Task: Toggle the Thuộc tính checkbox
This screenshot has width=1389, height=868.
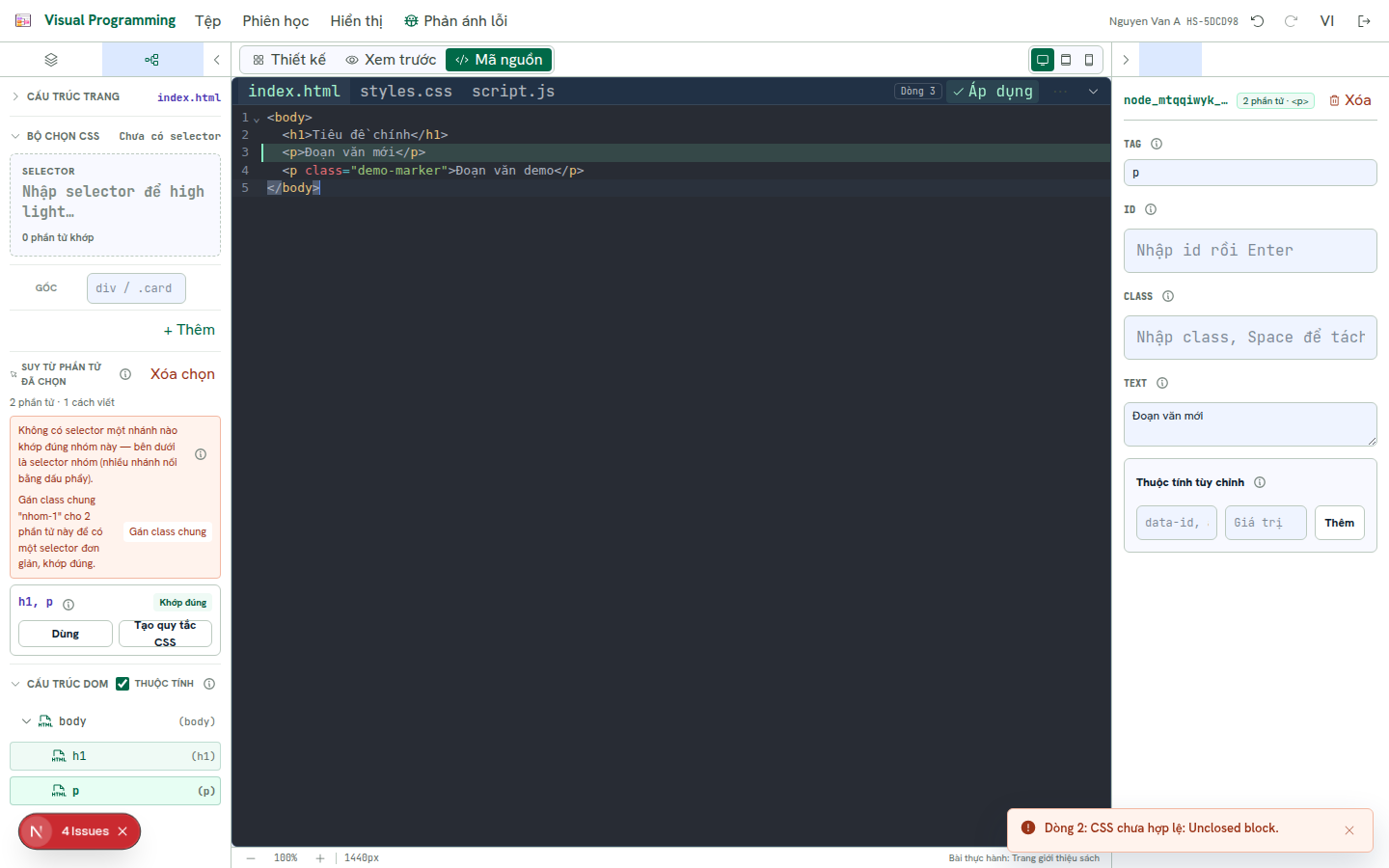Action: pyautogui.click(x=123, y=684)
